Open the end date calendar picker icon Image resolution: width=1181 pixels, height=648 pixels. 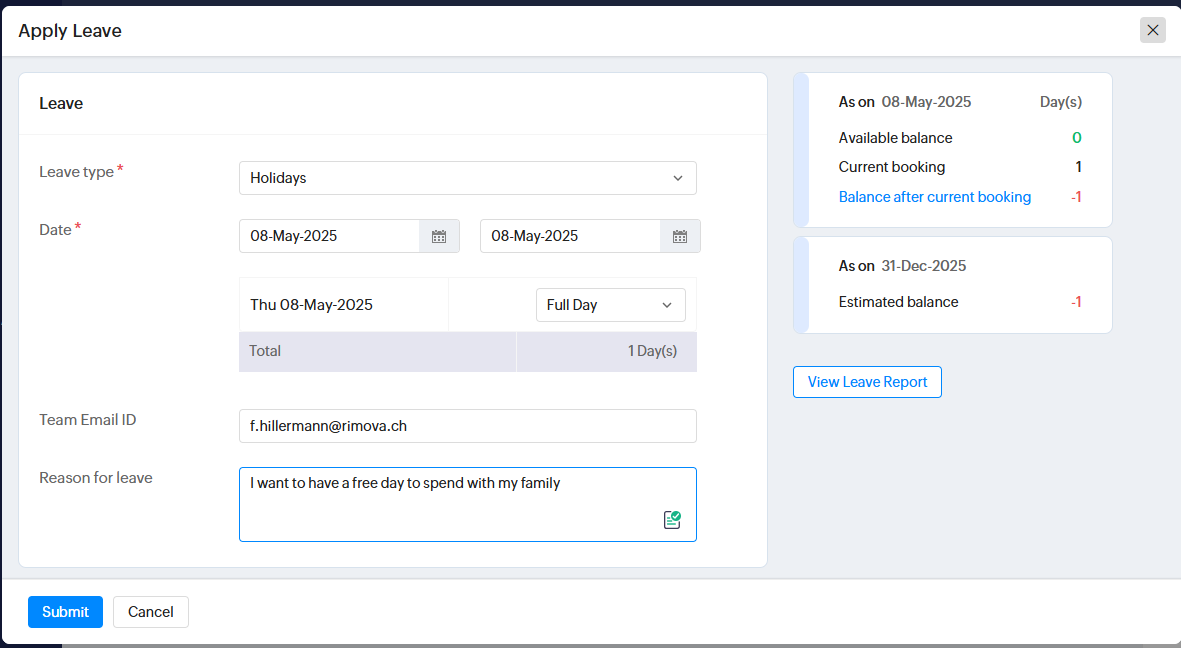coord(680,236)
